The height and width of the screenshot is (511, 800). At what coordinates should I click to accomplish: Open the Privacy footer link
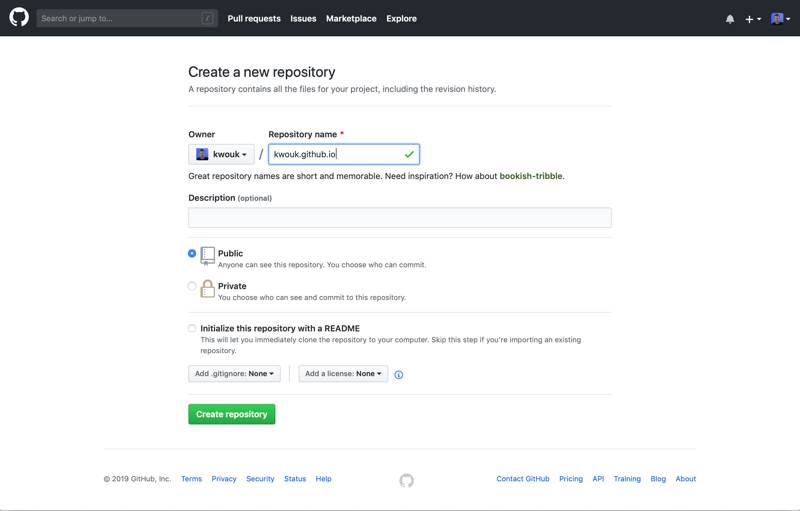[x=224, y=479]
